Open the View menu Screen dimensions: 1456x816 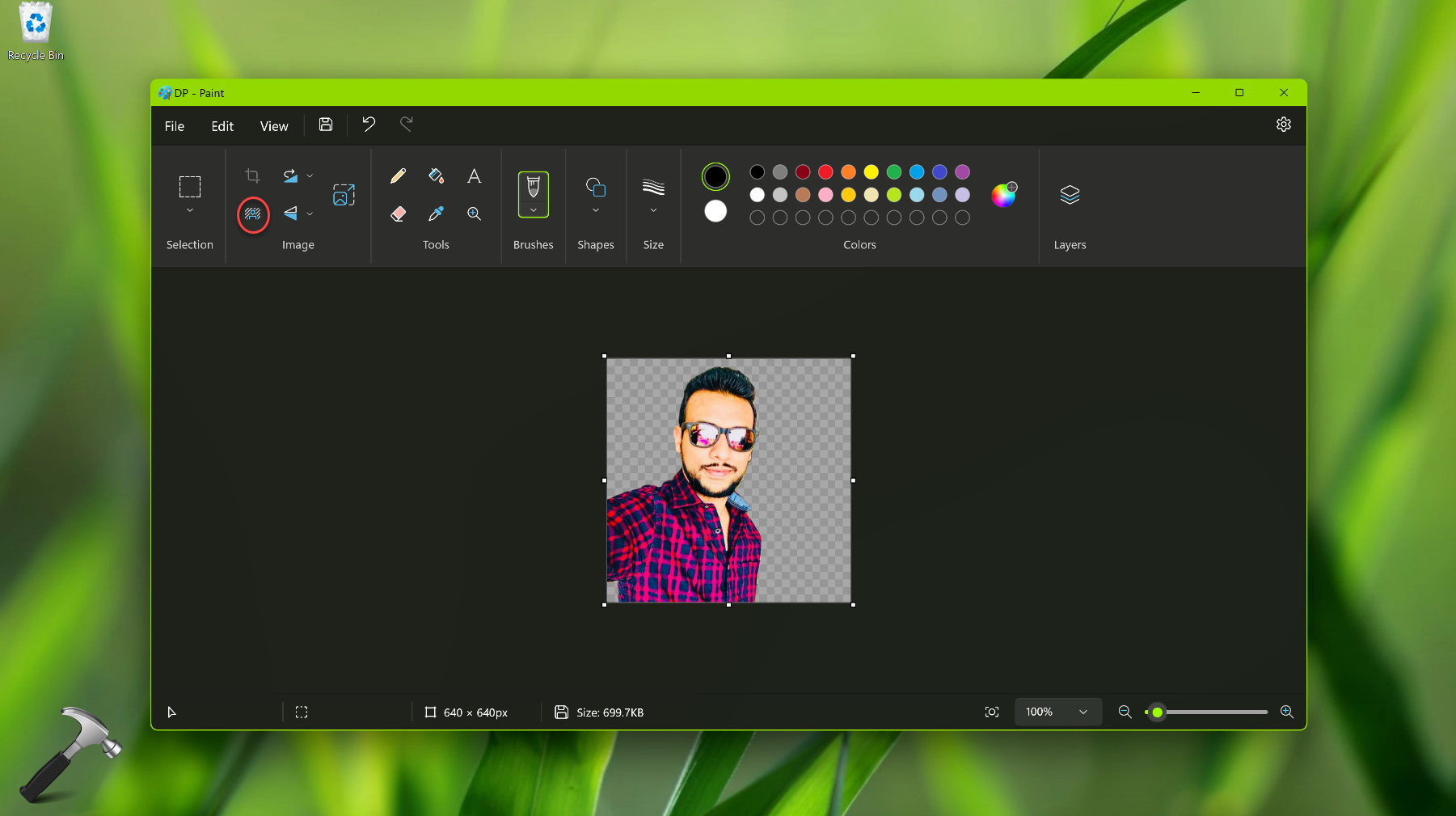point(273,125)
